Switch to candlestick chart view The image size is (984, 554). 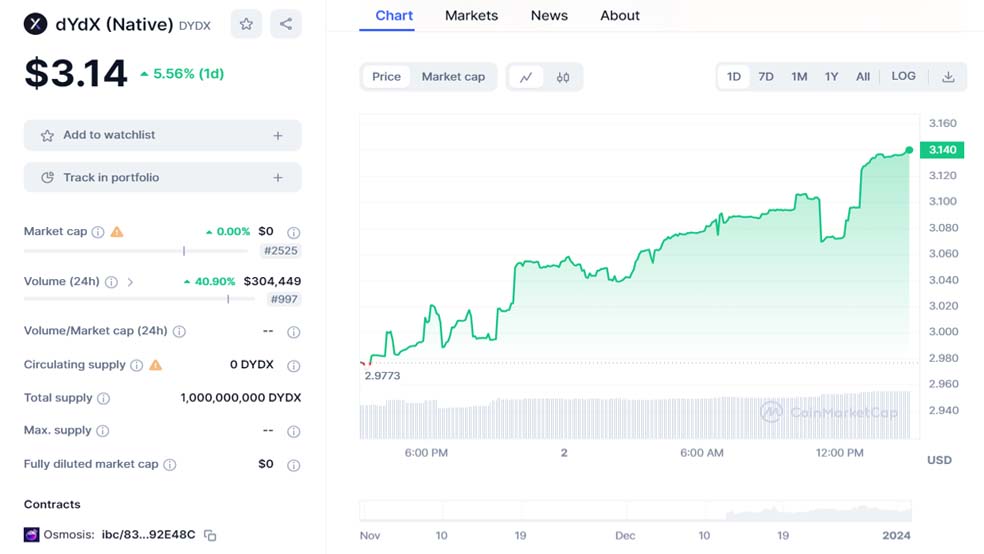[563, 77]
